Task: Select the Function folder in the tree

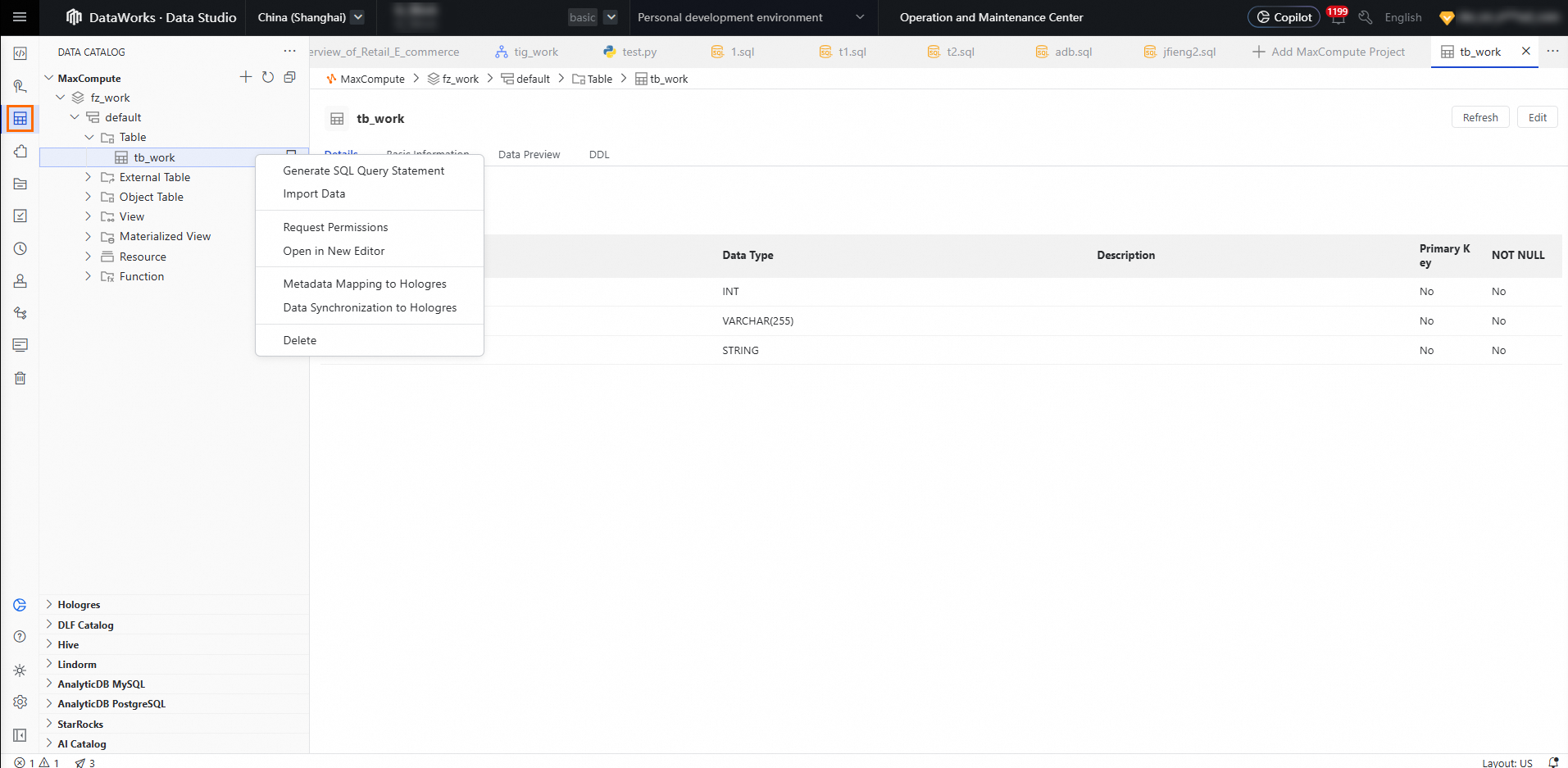Action: click(x=142, y=276)
